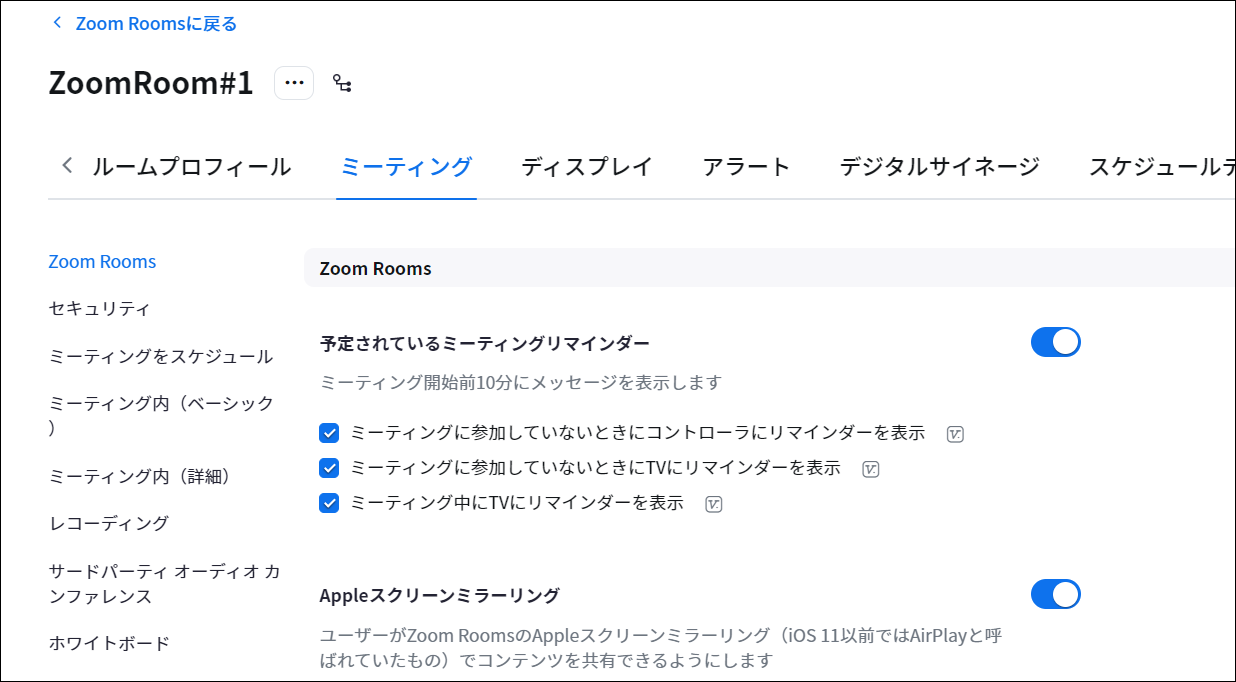Select Zoom Rooms in the sidebar
Viewport: 1236px width, 682px height.
coord(103,262)
